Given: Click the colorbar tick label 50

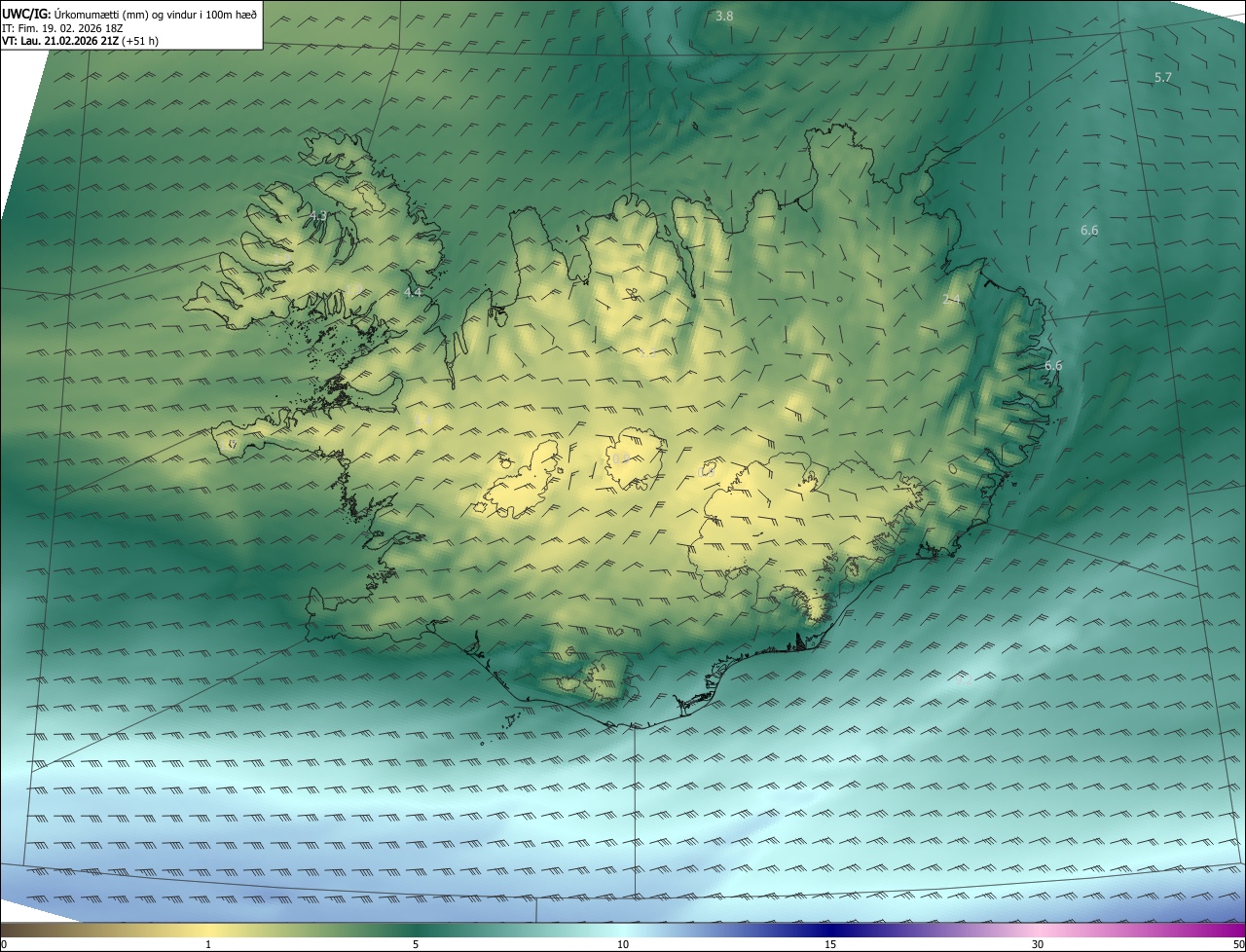Looking at the screenshot, I should point(1238,944).
